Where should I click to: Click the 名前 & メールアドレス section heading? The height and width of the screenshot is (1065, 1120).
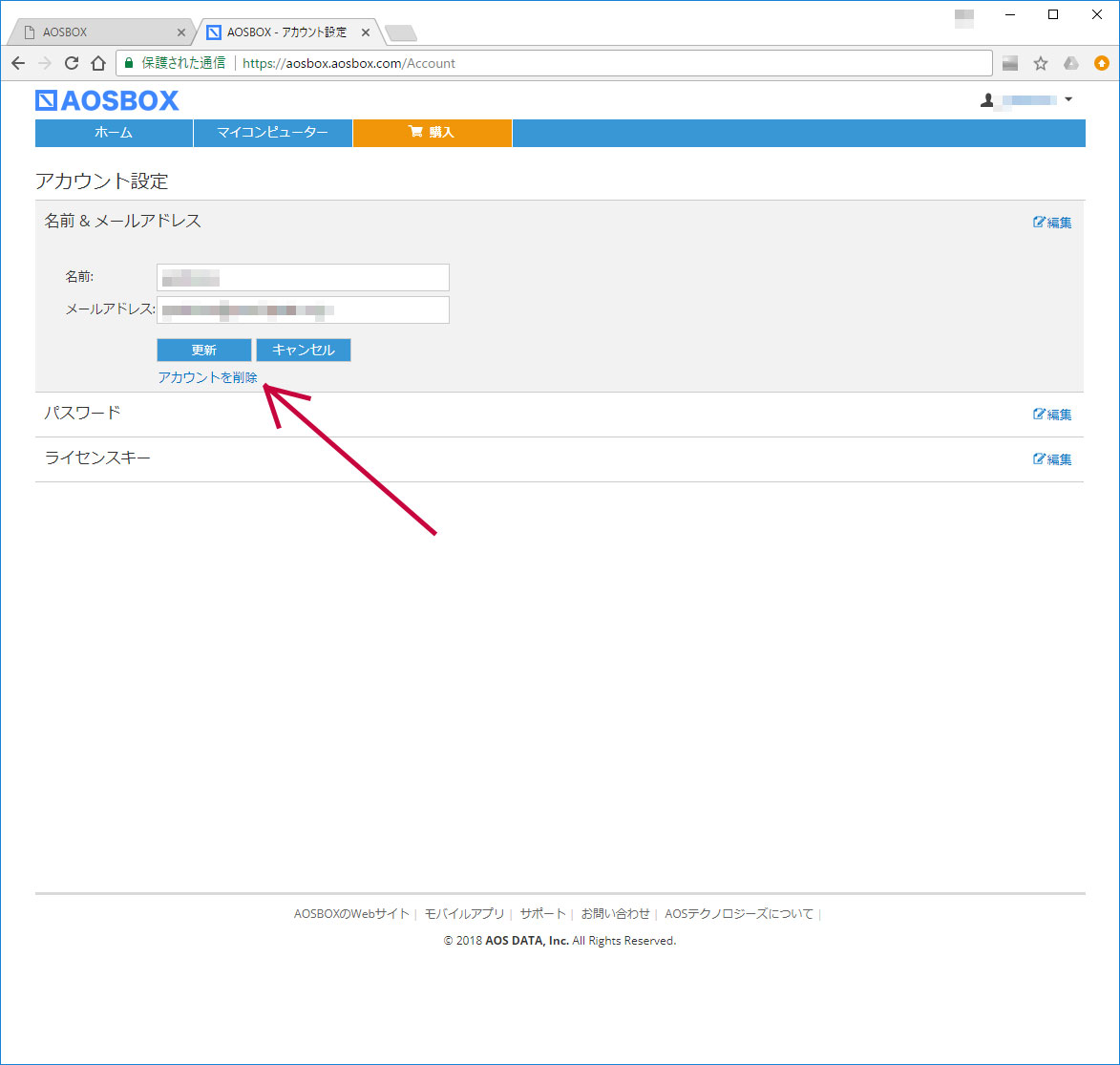123,221
